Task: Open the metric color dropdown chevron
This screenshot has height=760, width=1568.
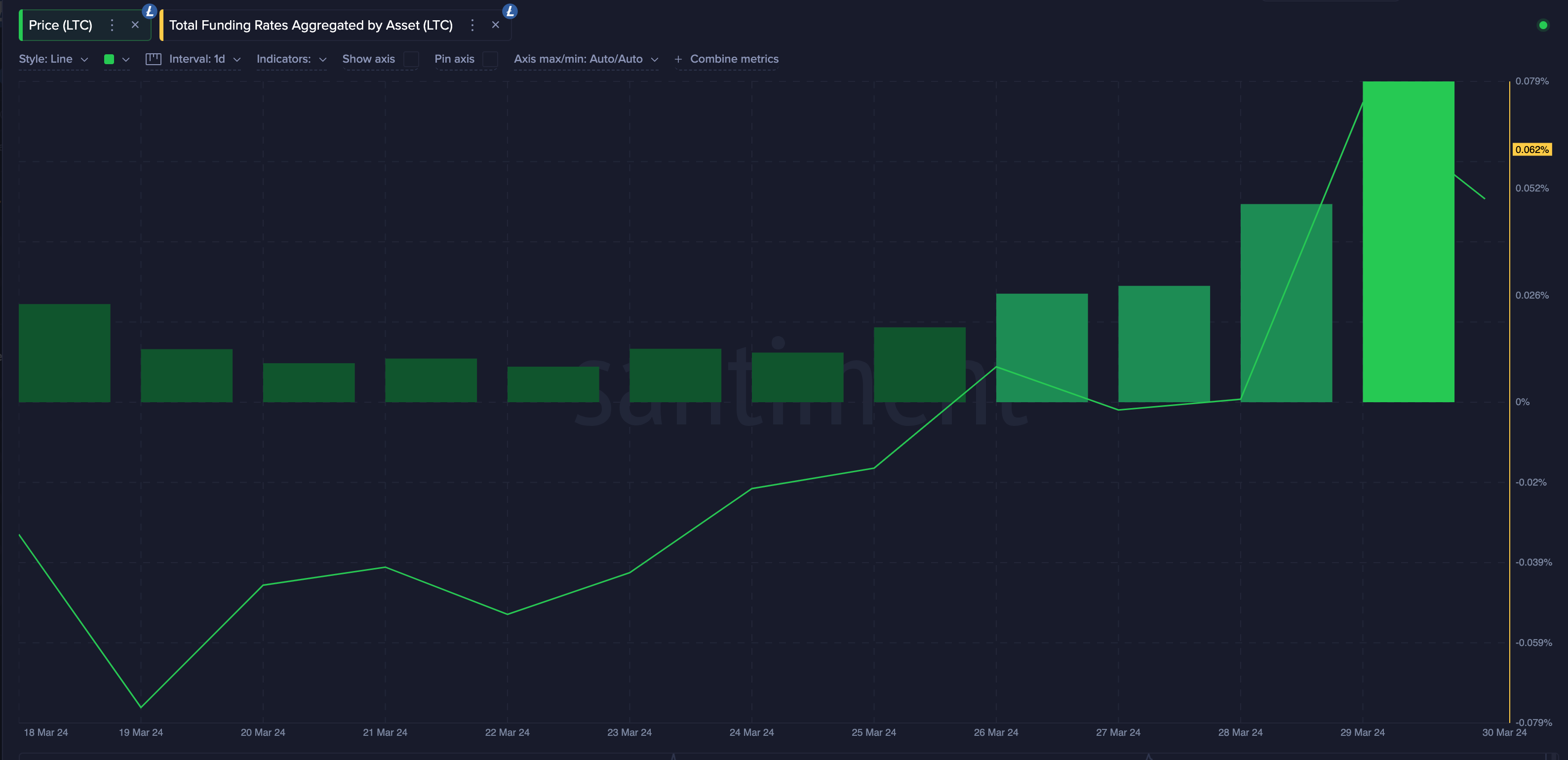Action: [126, 60]
